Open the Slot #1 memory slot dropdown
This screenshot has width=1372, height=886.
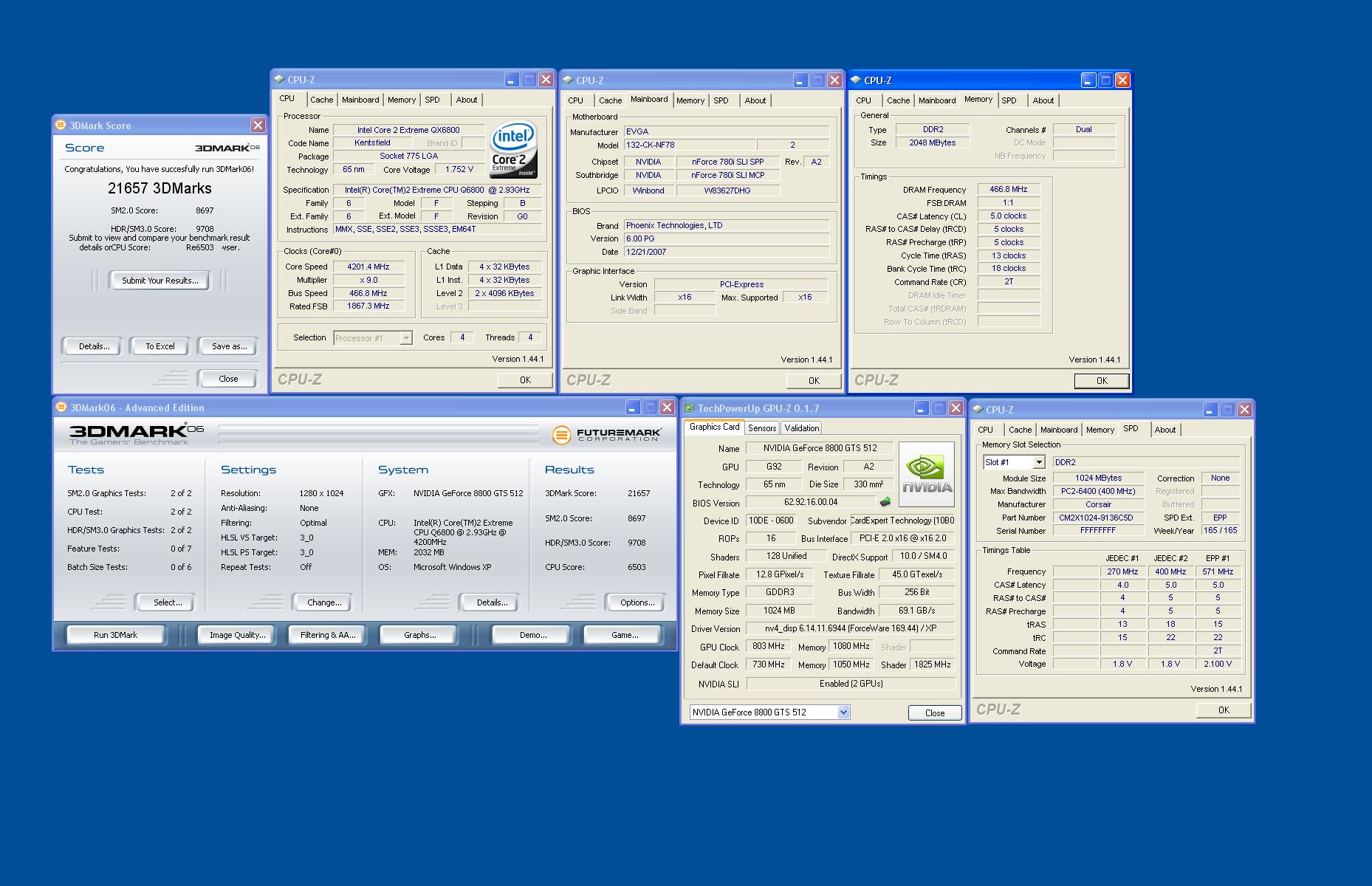(x=1039, y=462)
